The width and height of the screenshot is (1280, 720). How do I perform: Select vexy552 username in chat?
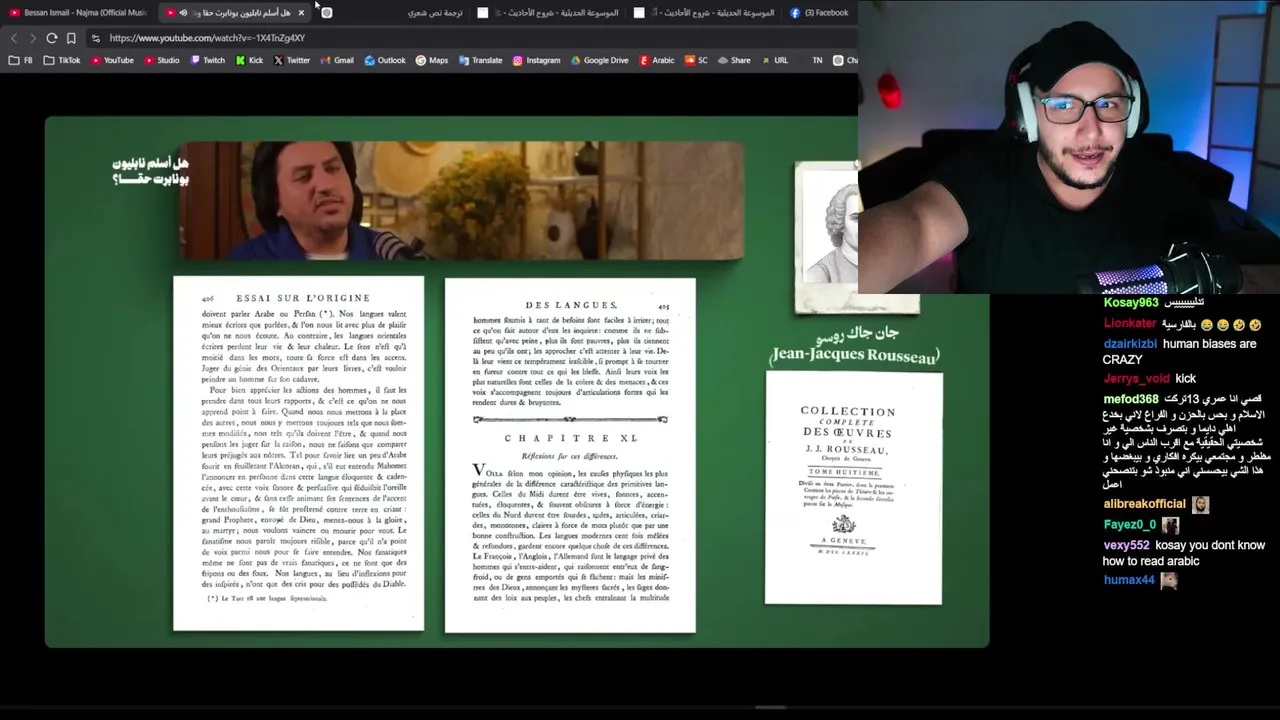pyautogui.click(x=1127, y=546)
